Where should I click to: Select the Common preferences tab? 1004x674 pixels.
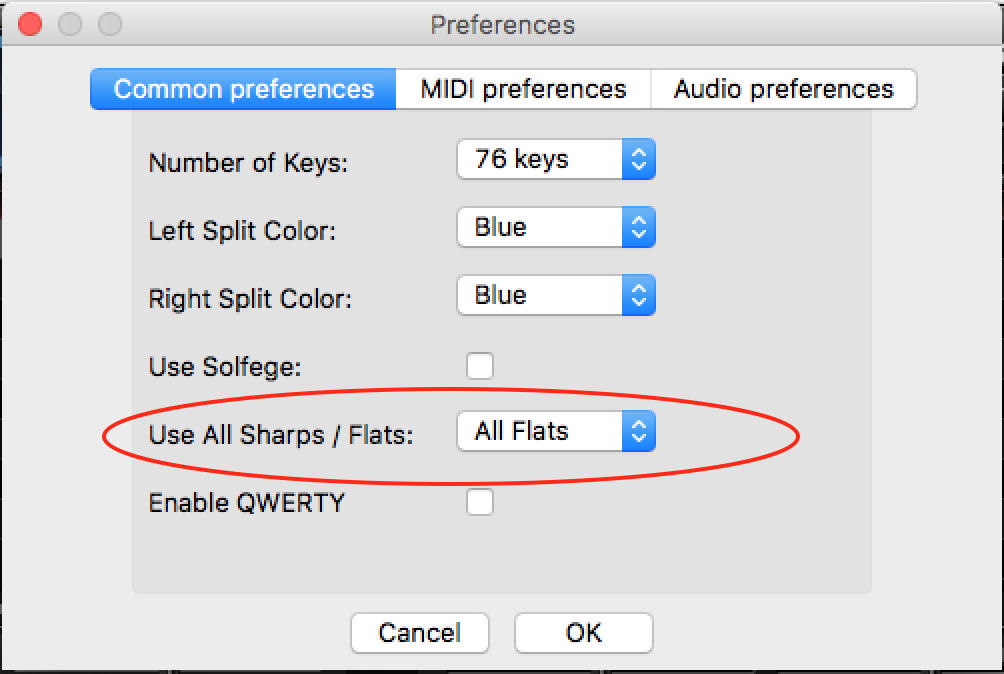(x=241, y=89)
